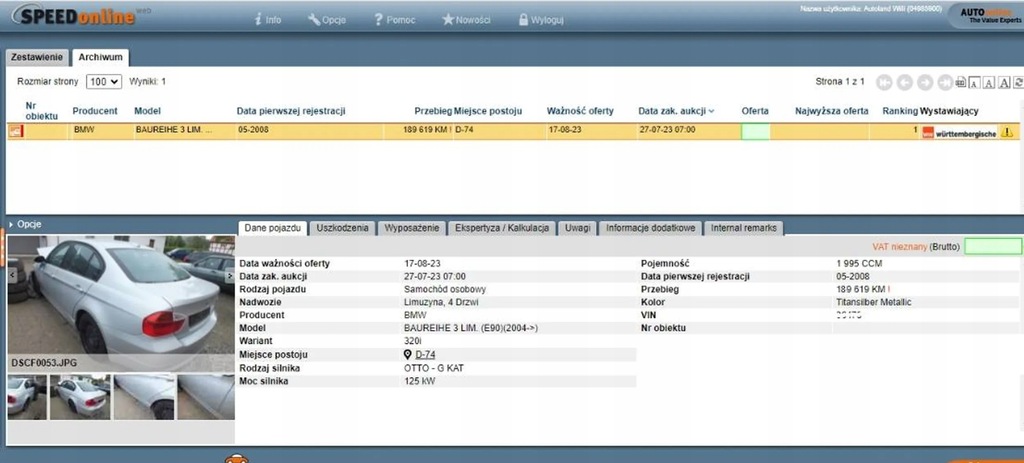Go to the next results page
The width and height of the screenshot is (1024, 463).
[x=924, y=82]
